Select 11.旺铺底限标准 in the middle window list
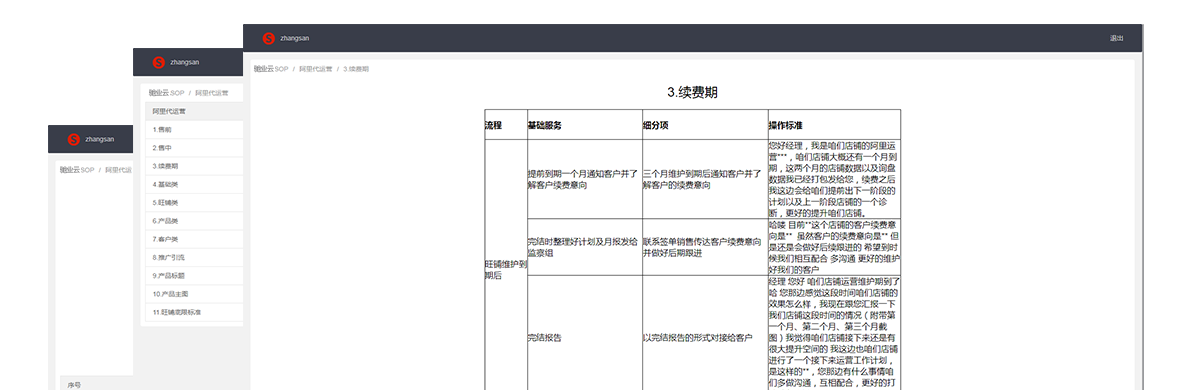 [x=194, y=312]
